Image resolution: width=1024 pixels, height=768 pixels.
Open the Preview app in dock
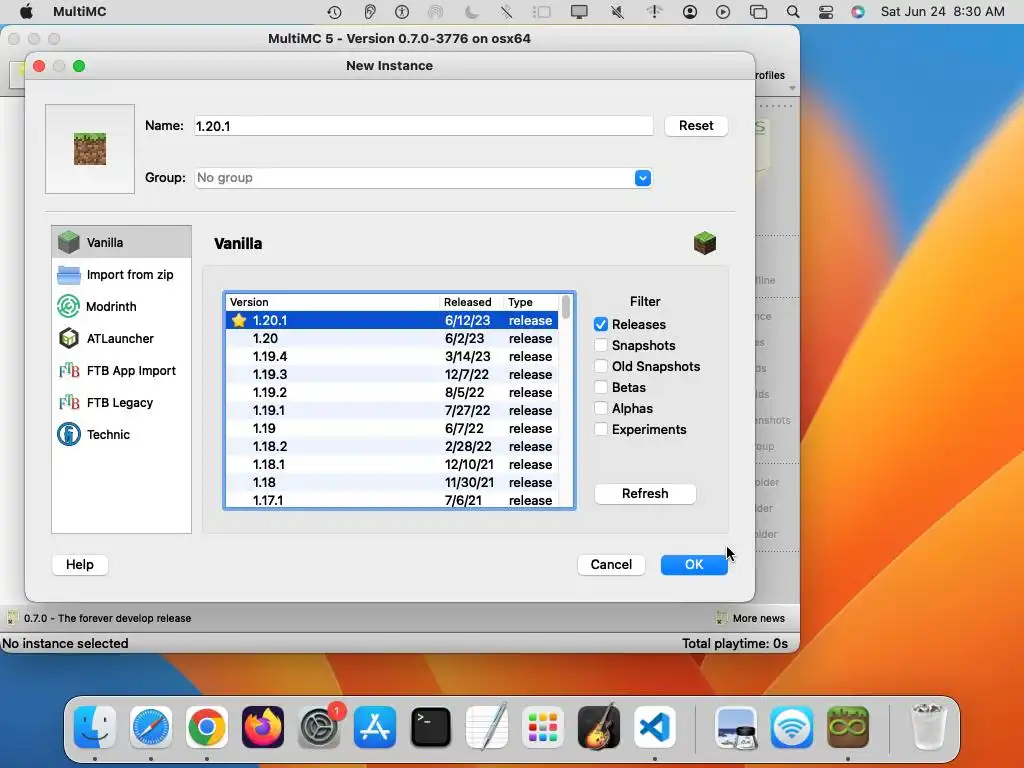tap(736, 726)
